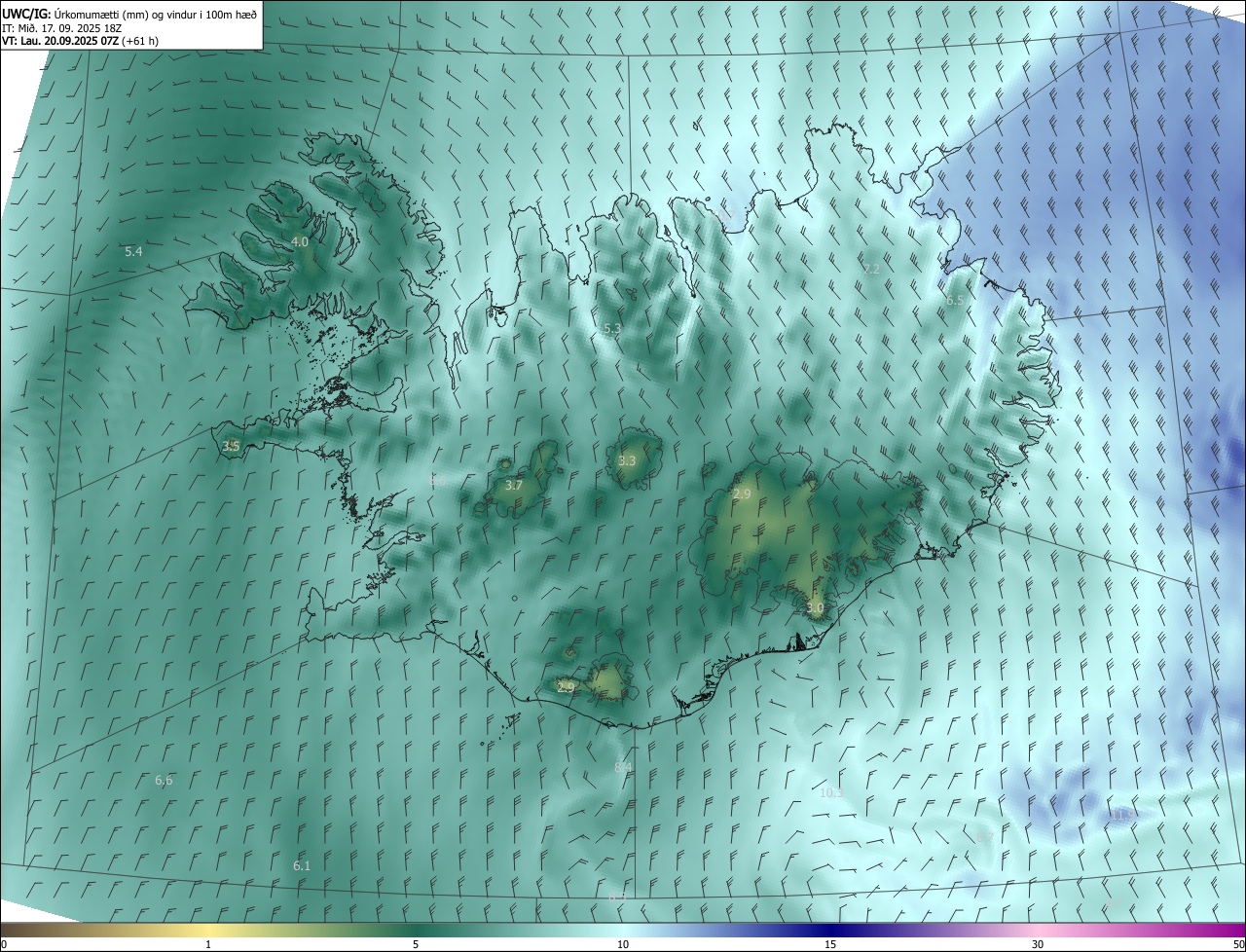Click the colorbar tick label 30
The image size is (1246, 952).
pos(1038,944)
